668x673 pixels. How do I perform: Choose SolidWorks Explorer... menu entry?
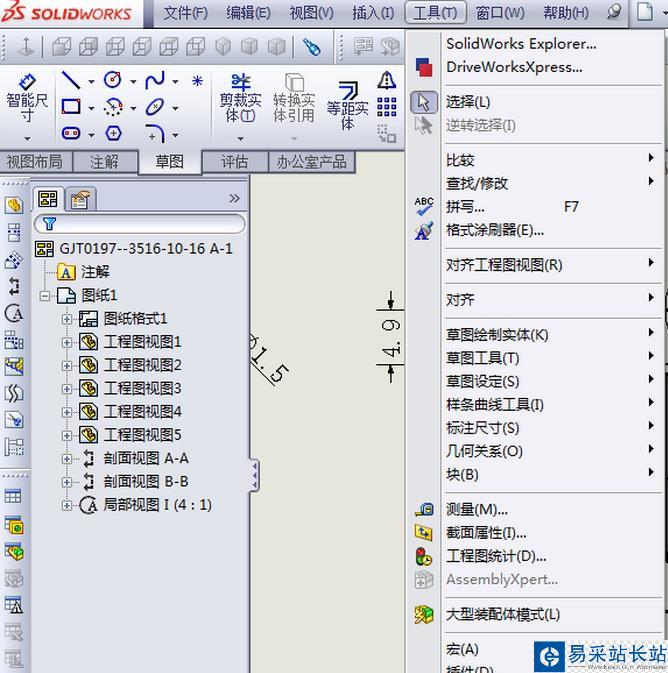[521, 44]
